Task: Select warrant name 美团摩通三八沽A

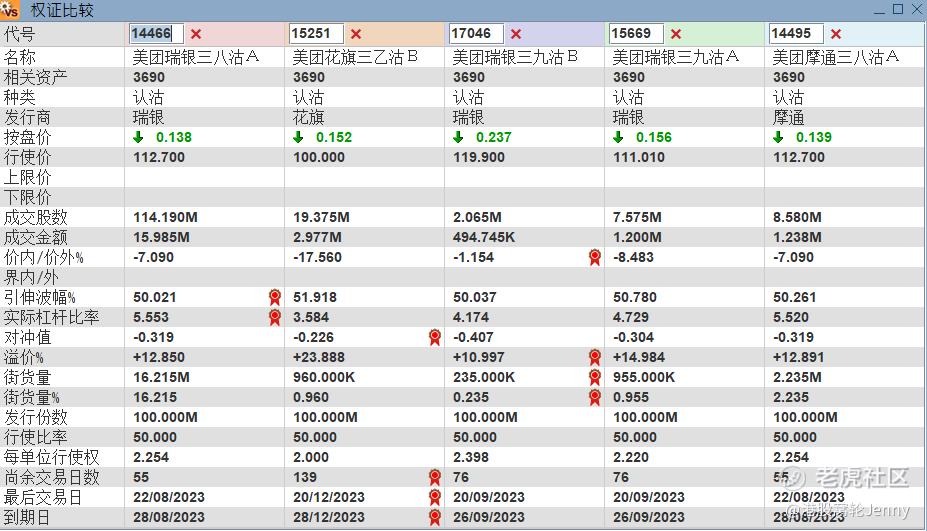Action: pyautogui.click(x=835, y=57)
